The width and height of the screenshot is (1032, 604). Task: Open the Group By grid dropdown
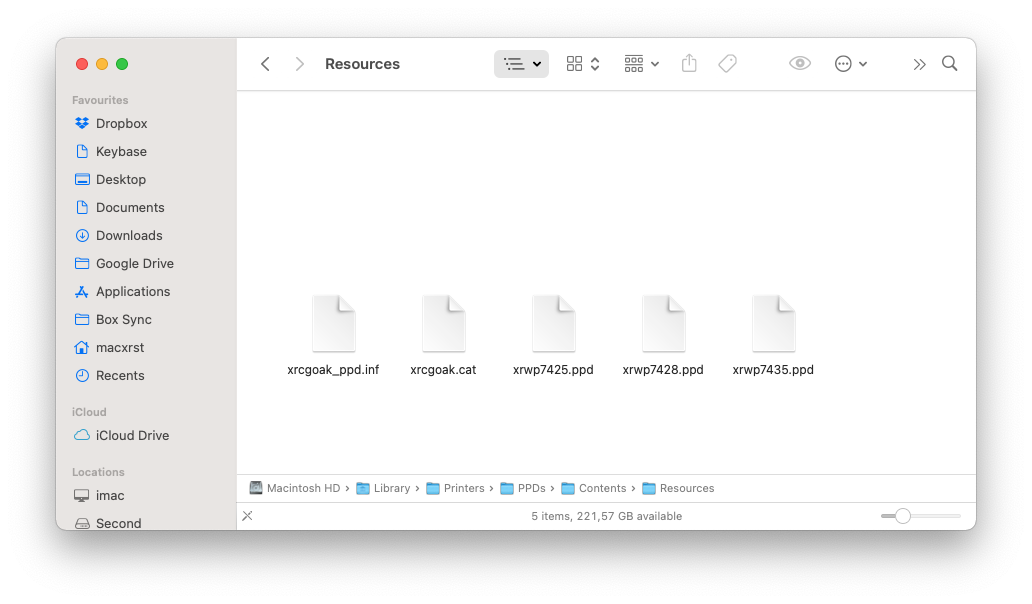click(641, 64)
